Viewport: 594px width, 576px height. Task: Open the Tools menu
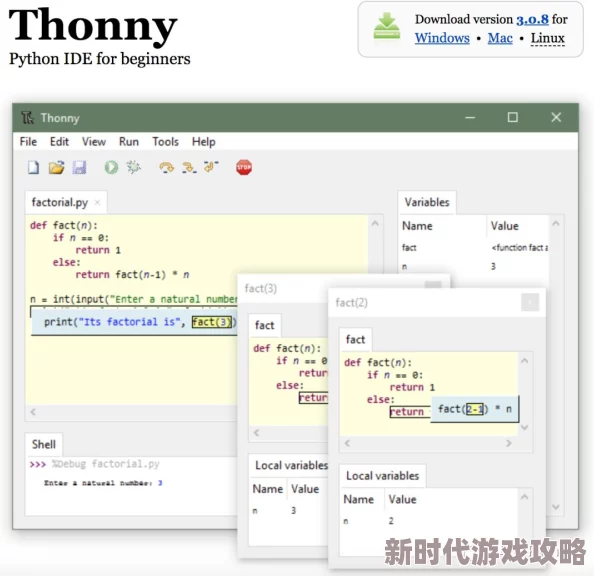[x=166, y=142]
